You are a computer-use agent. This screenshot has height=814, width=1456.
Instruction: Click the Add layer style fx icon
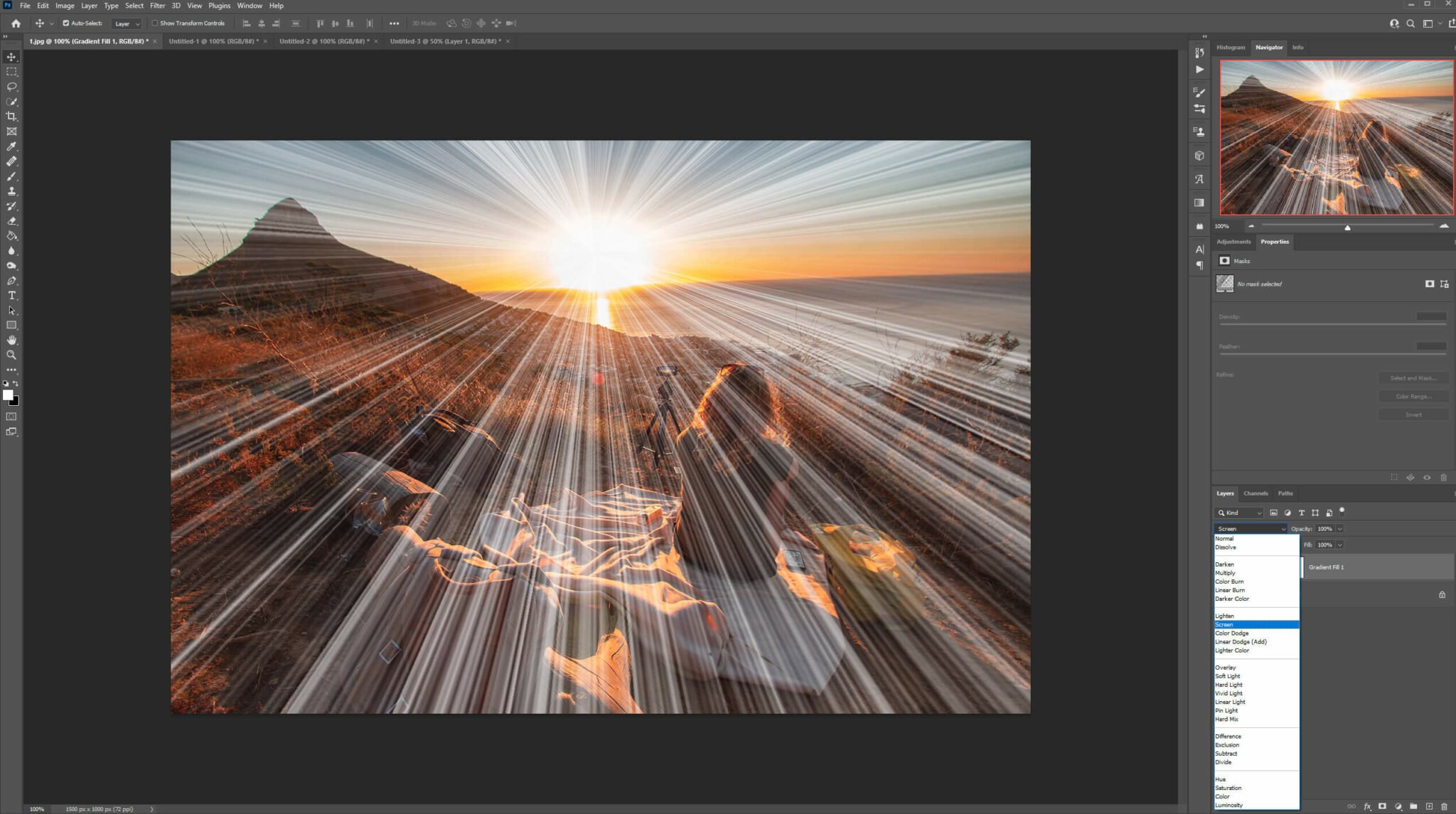pos(1367,806)
